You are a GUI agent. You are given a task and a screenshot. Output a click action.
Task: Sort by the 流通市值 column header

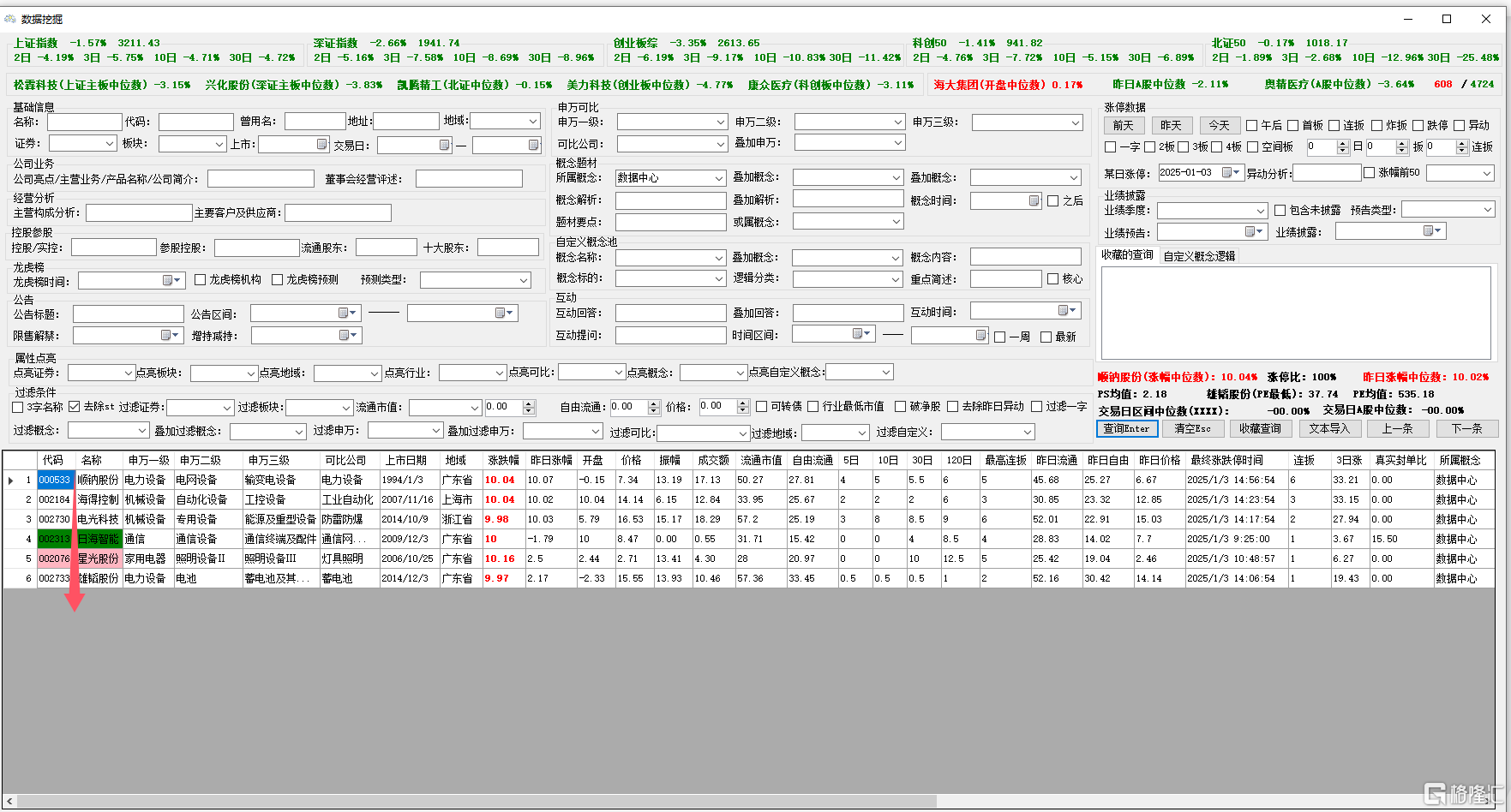click(x=761, y=460)
